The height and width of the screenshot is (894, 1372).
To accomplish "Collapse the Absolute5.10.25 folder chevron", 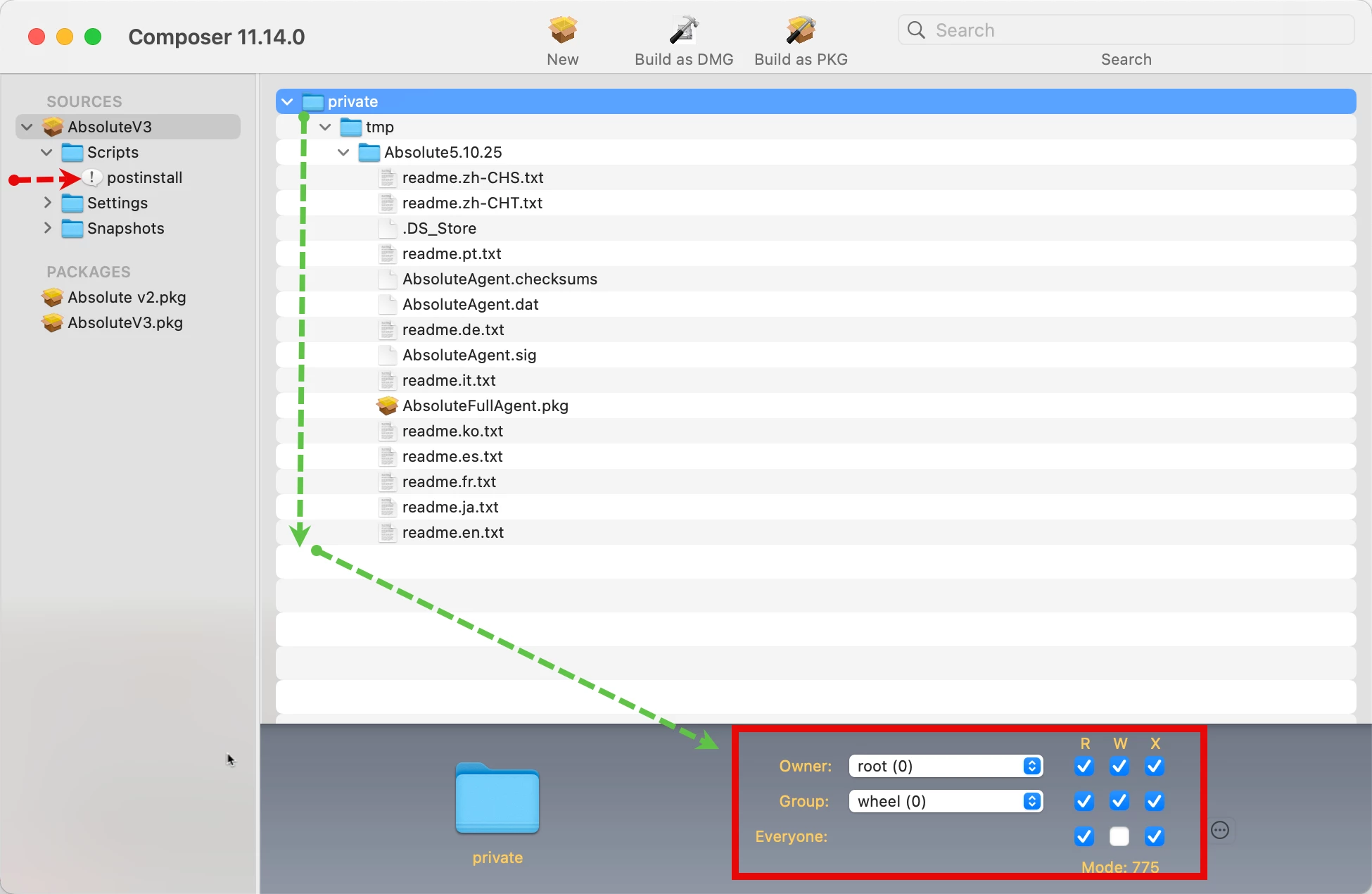I will click(x=343, y=153).
